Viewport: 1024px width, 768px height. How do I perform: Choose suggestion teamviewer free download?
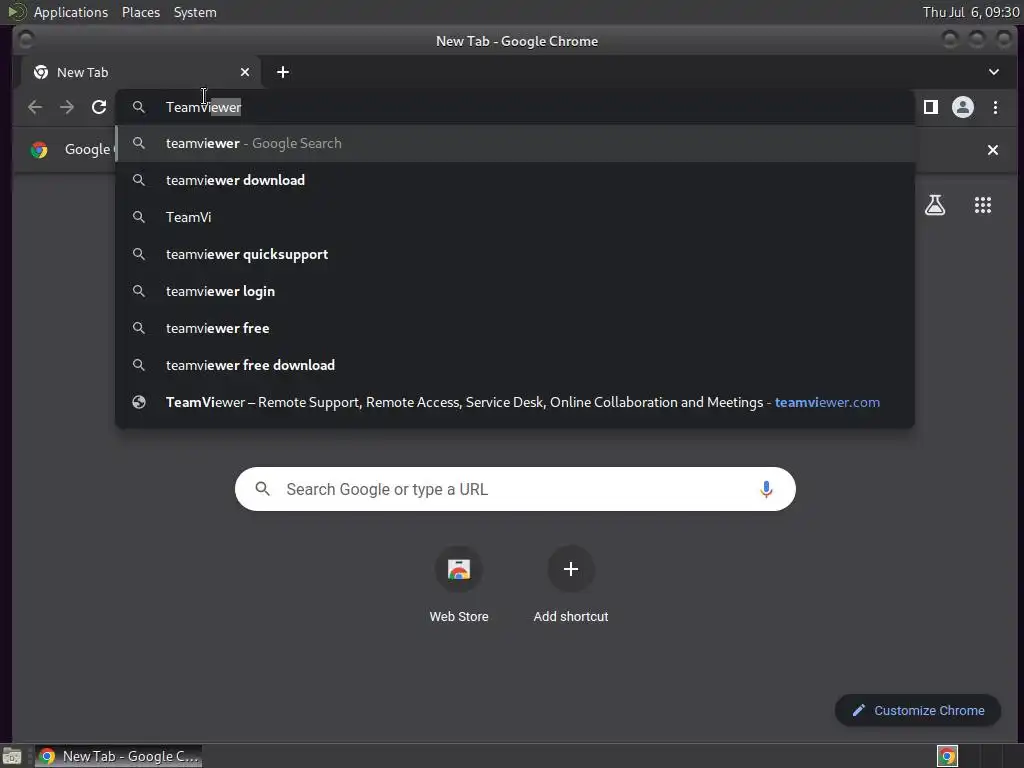[x=515, y=365]
